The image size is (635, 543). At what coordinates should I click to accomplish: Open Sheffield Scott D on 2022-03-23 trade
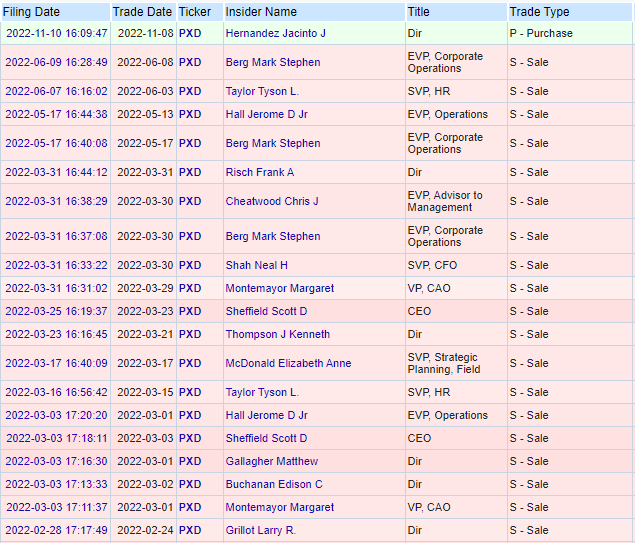click(x=266, y=311)
